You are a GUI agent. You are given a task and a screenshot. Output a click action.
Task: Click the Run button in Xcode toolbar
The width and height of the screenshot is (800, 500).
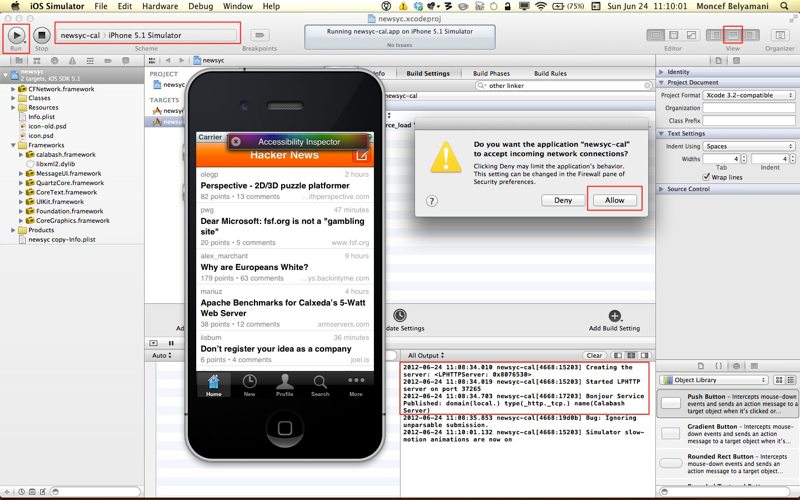(x=16, y=34)
